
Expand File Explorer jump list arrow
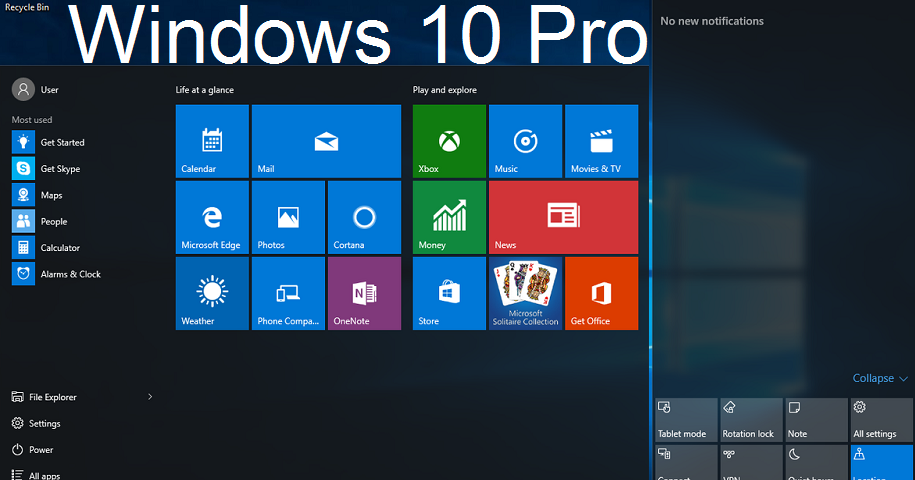pos(150,397)
